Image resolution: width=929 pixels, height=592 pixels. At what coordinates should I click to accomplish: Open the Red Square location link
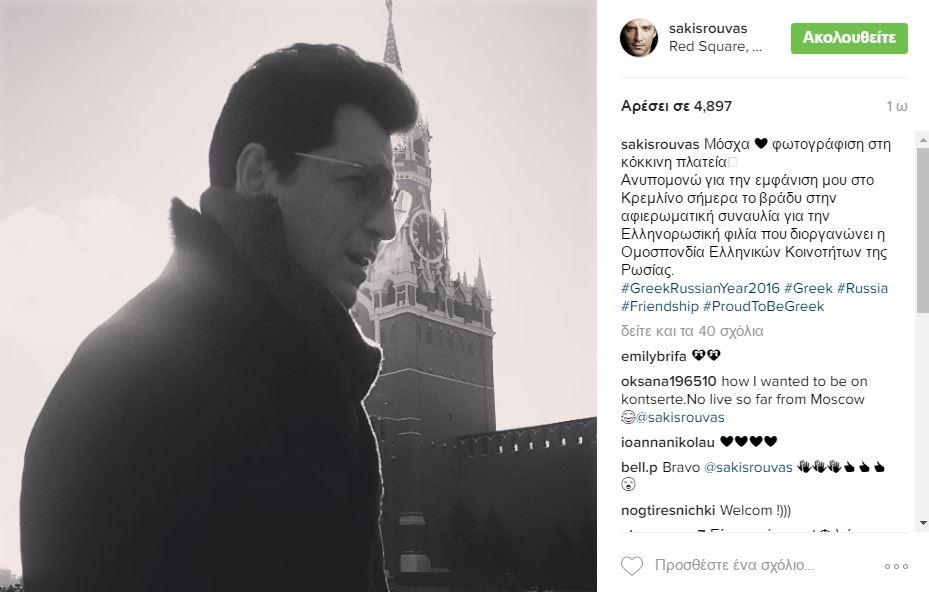click(715, 47)
